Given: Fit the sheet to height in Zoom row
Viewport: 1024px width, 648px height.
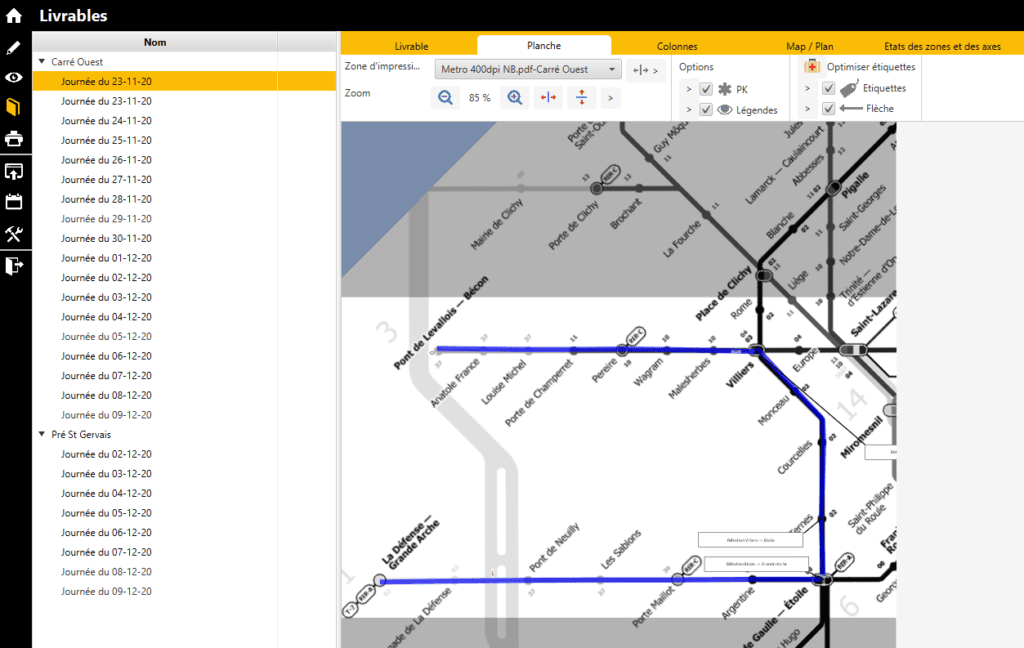Looking at the screenshot, I should pos(581,98).
